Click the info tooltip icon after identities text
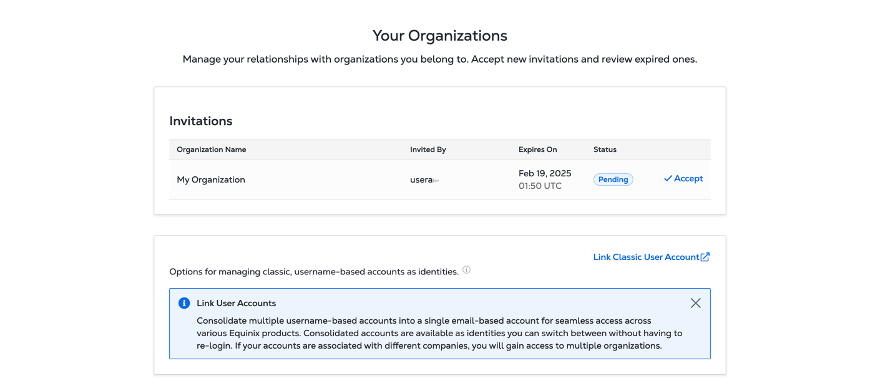Screen dimensions: 889x388 click(x=467, y=270)
